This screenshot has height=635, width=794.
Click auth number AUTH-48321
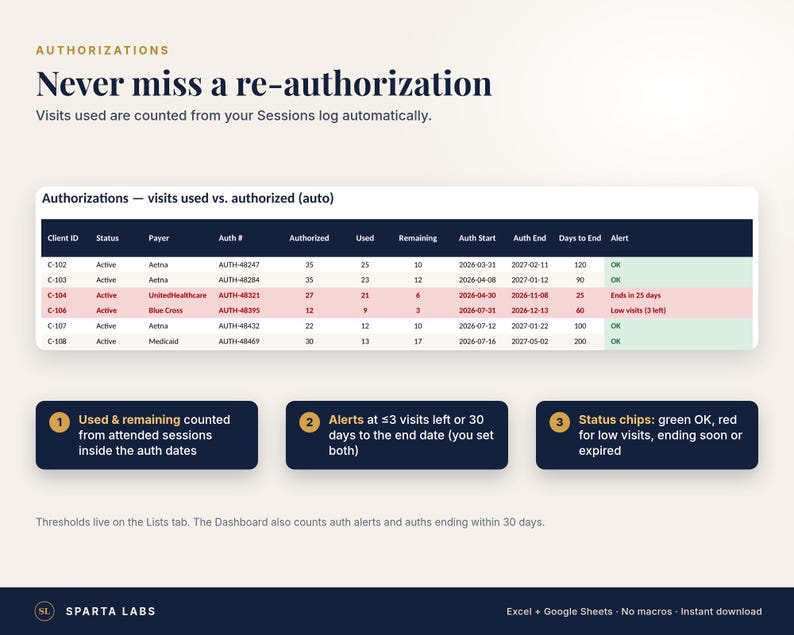click(239, 295)
